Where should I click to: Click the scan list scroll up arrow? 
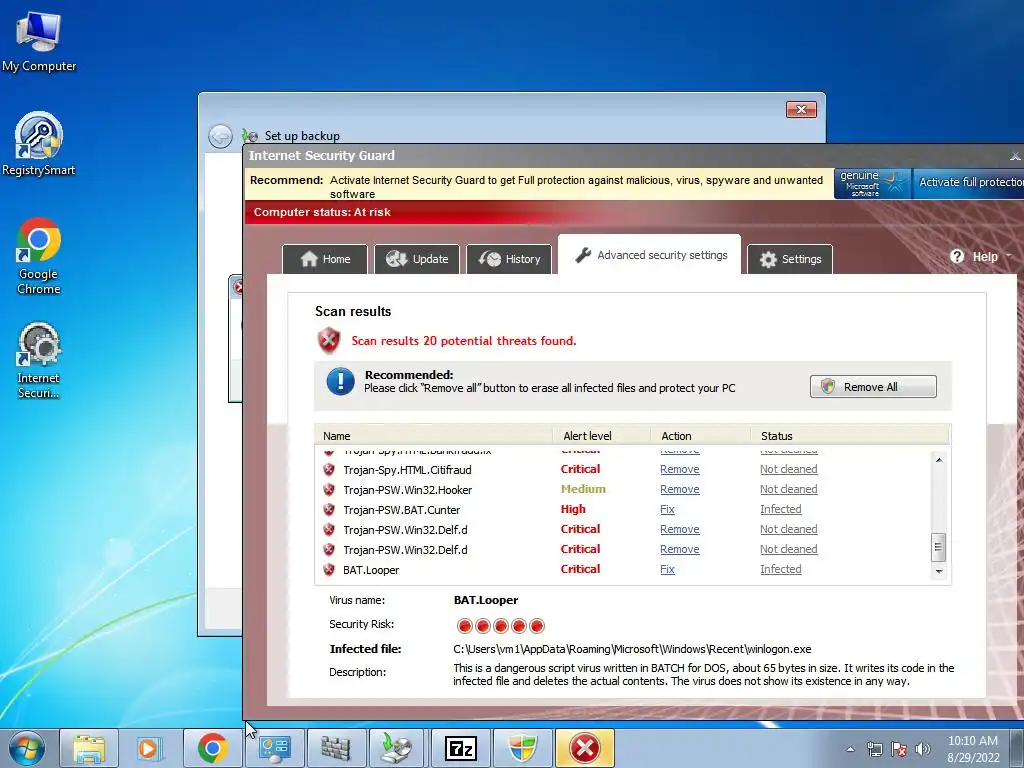click(x=938, y=460)
